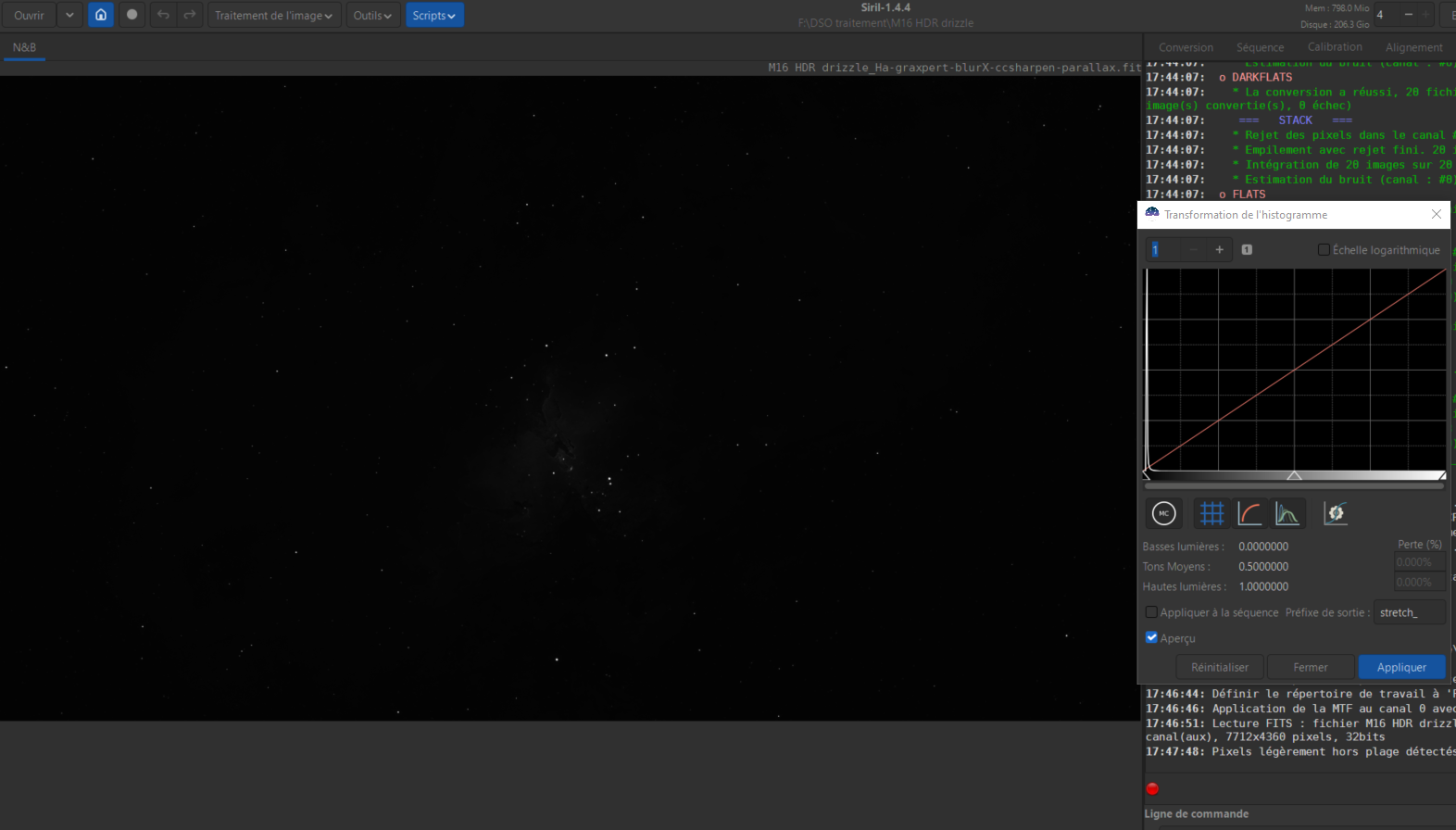1456x830 pixels.
Task: Click the auto-stretch gear icon
Action: 1335,513
